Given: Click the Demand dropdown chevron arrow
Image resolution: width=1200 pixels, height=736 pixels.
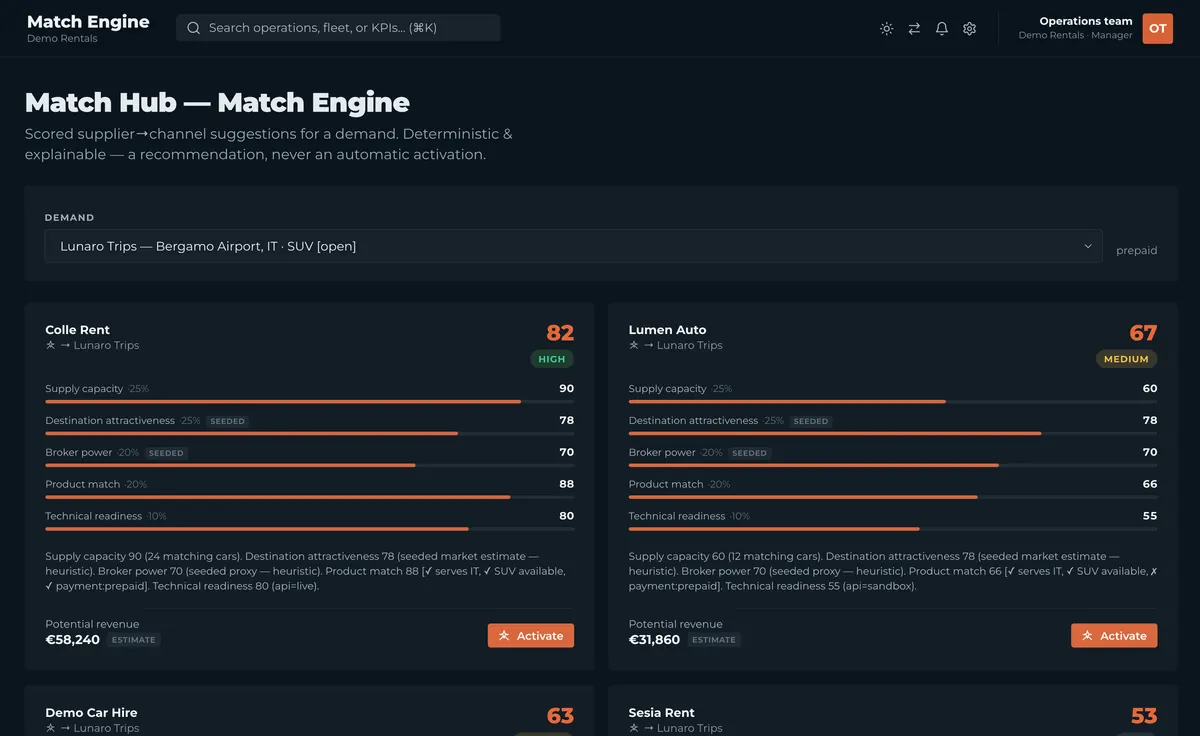Looking at the screenshot, I should [1088, 246].
